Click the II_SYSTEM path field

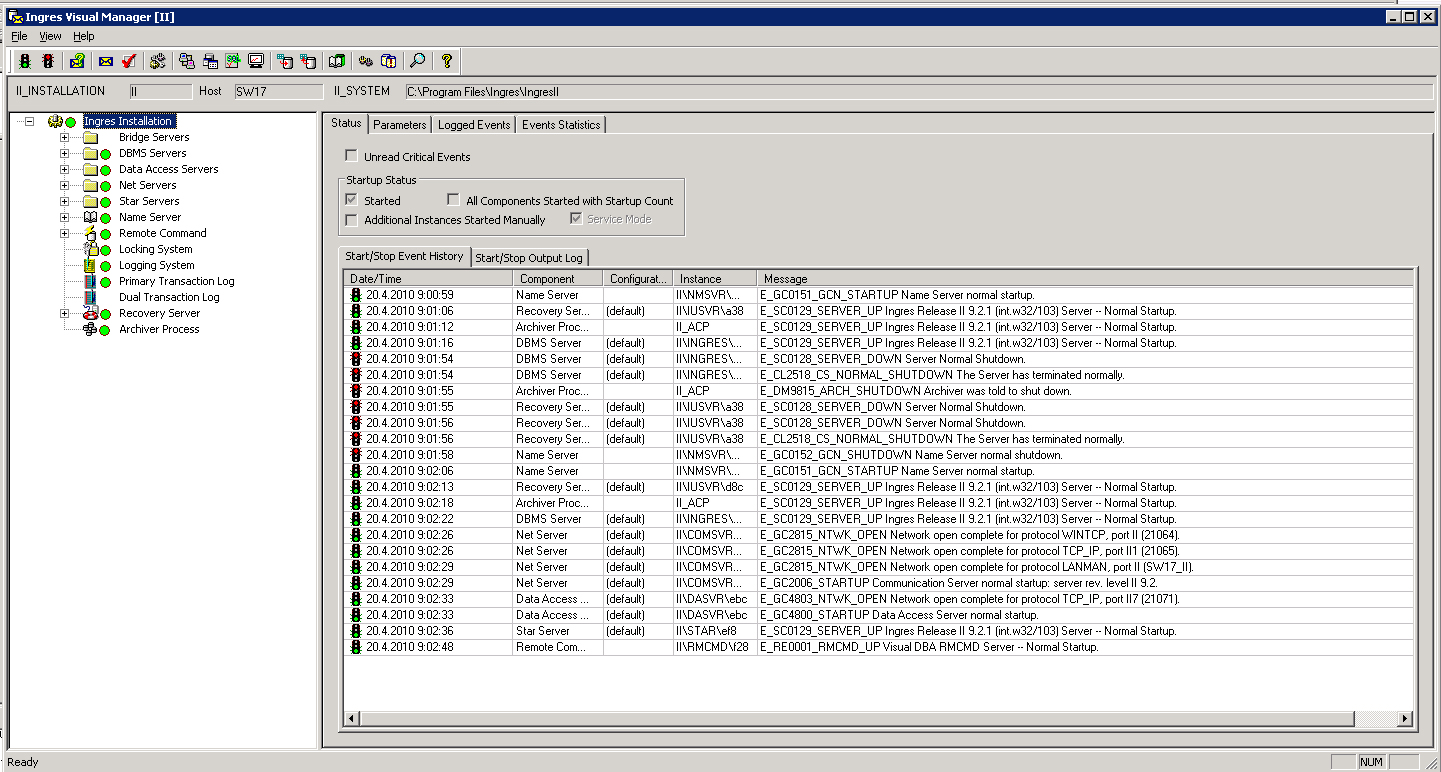pyautogui.click(x=918, y=91)
